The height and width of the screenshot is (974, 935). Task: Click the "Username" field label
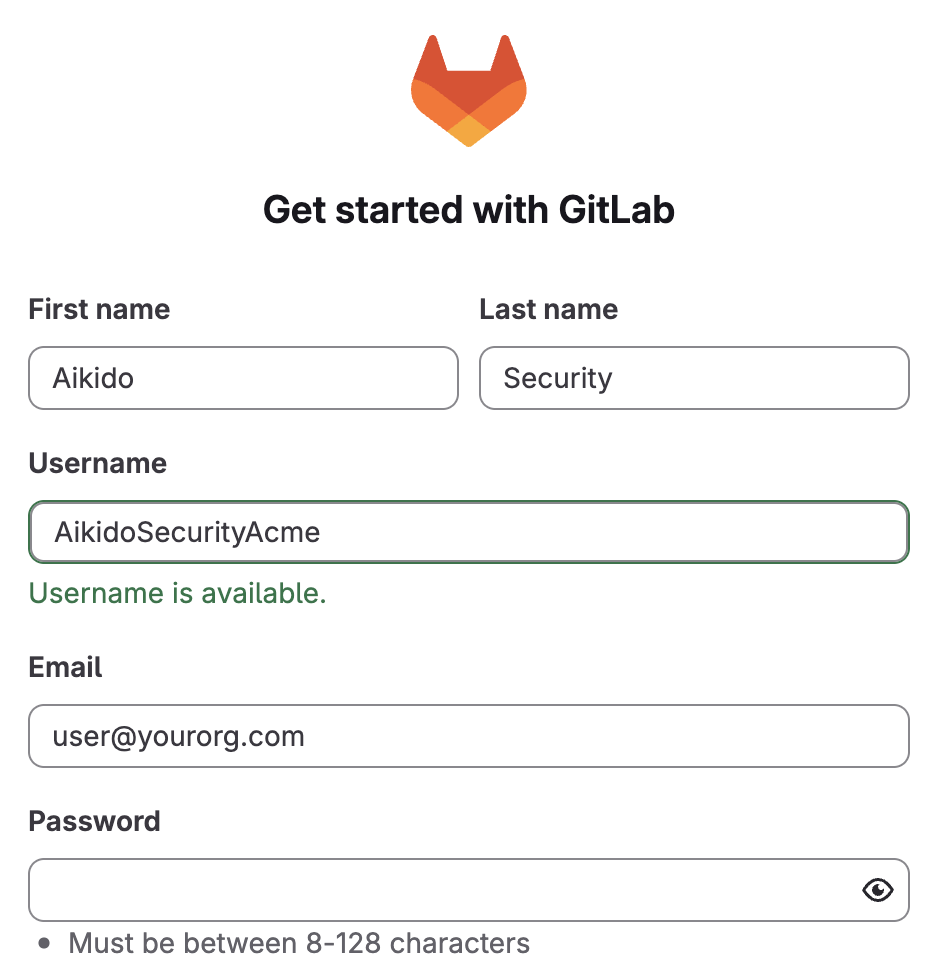click(x=98, y=464)
